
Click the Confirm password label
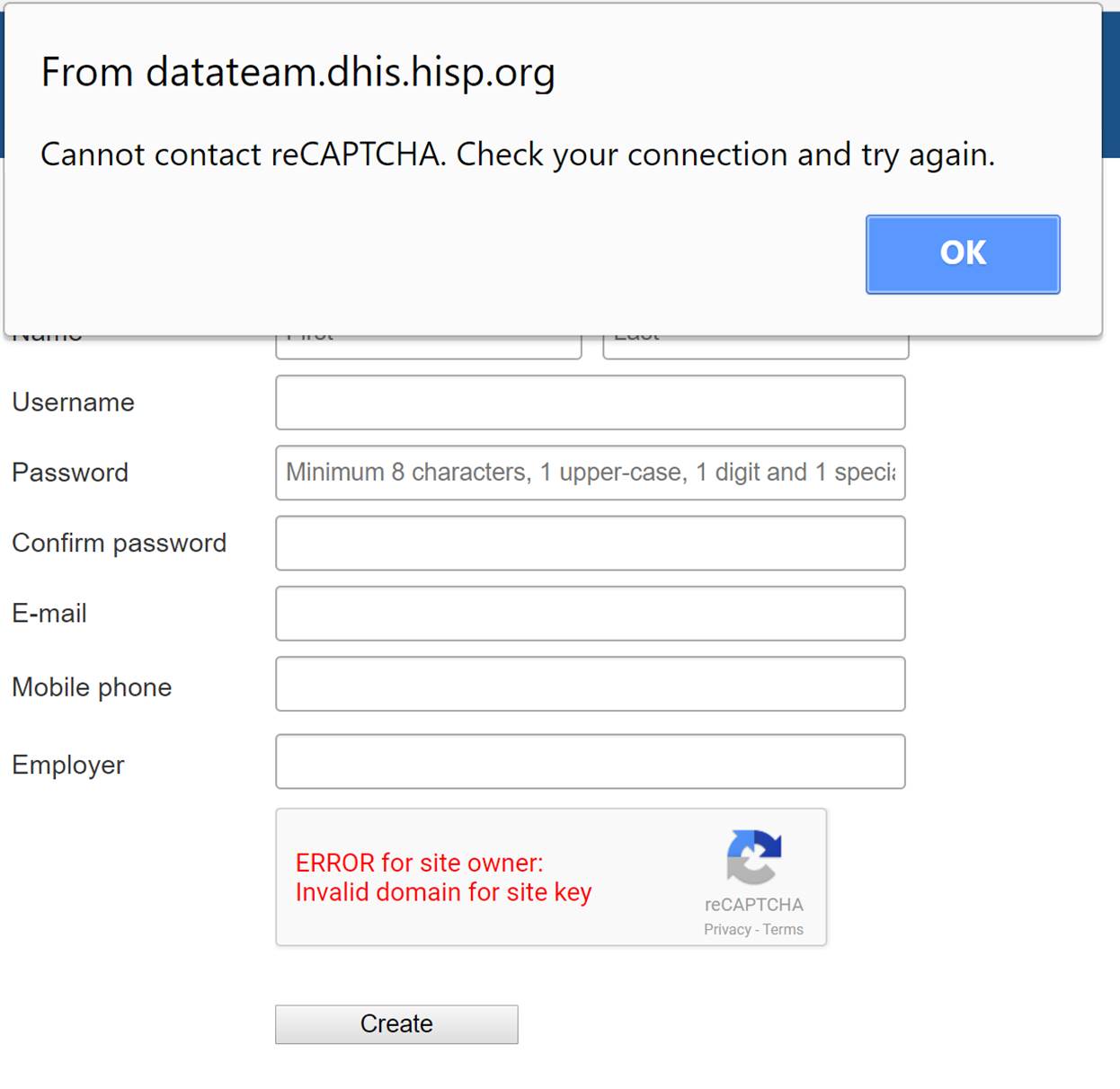[119, 543]
